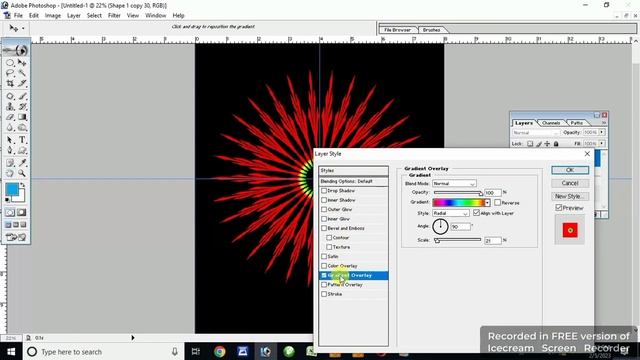
Task: Enable the Inner Shadow checkbox
Action: [324, 200]
